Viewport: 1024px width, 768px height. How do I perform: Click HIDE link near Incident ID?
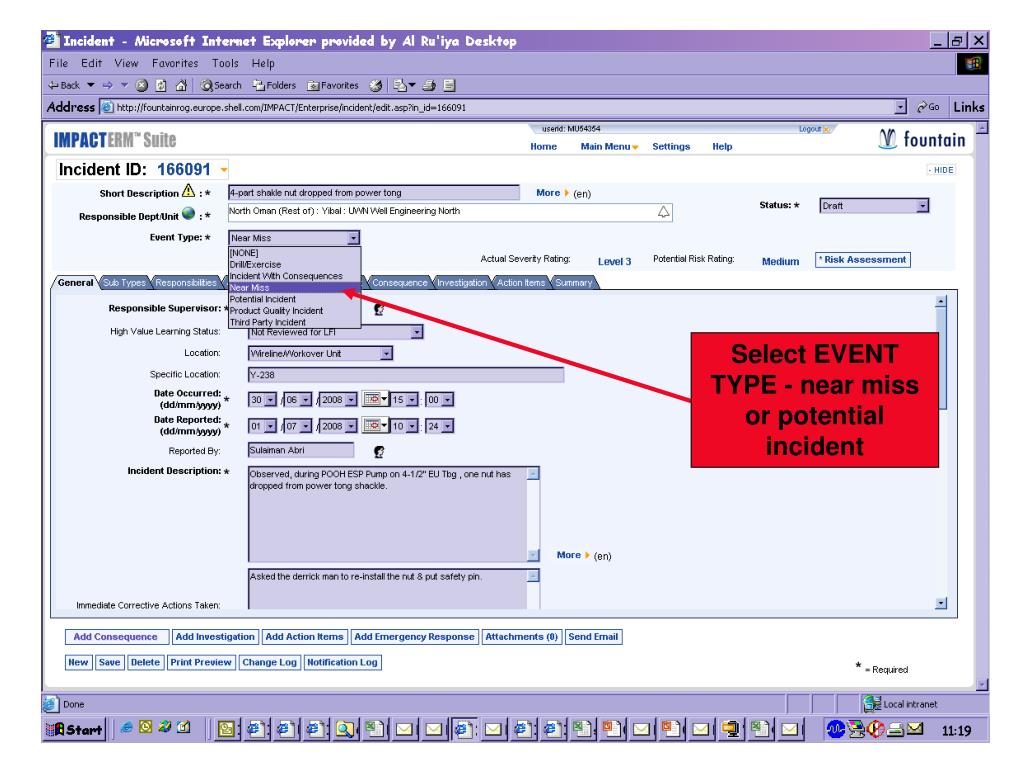(x=941, y=170)
